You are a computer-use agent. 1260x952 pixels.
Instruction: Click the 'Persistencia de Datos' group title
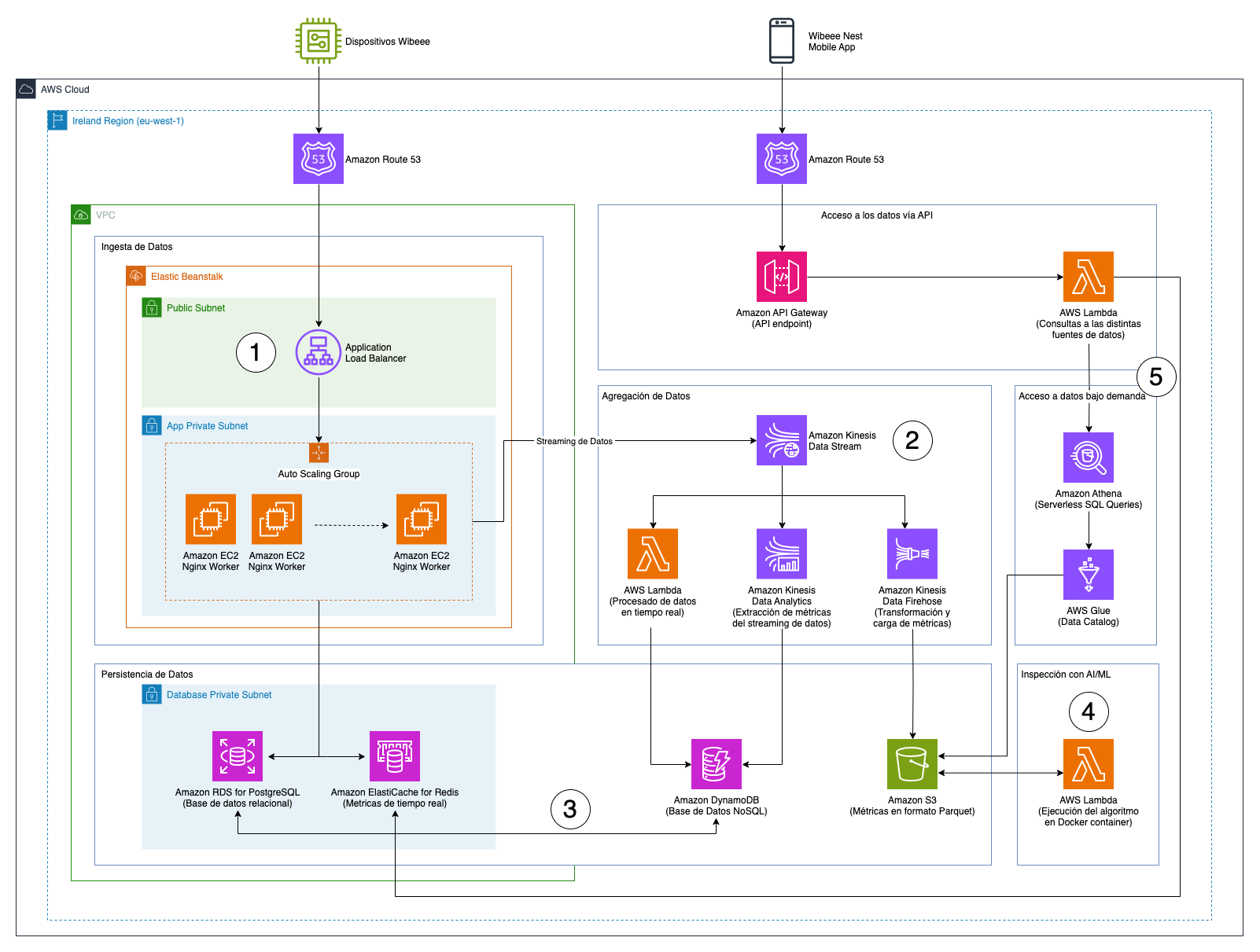pyautogui.click(x=147, y=674)
